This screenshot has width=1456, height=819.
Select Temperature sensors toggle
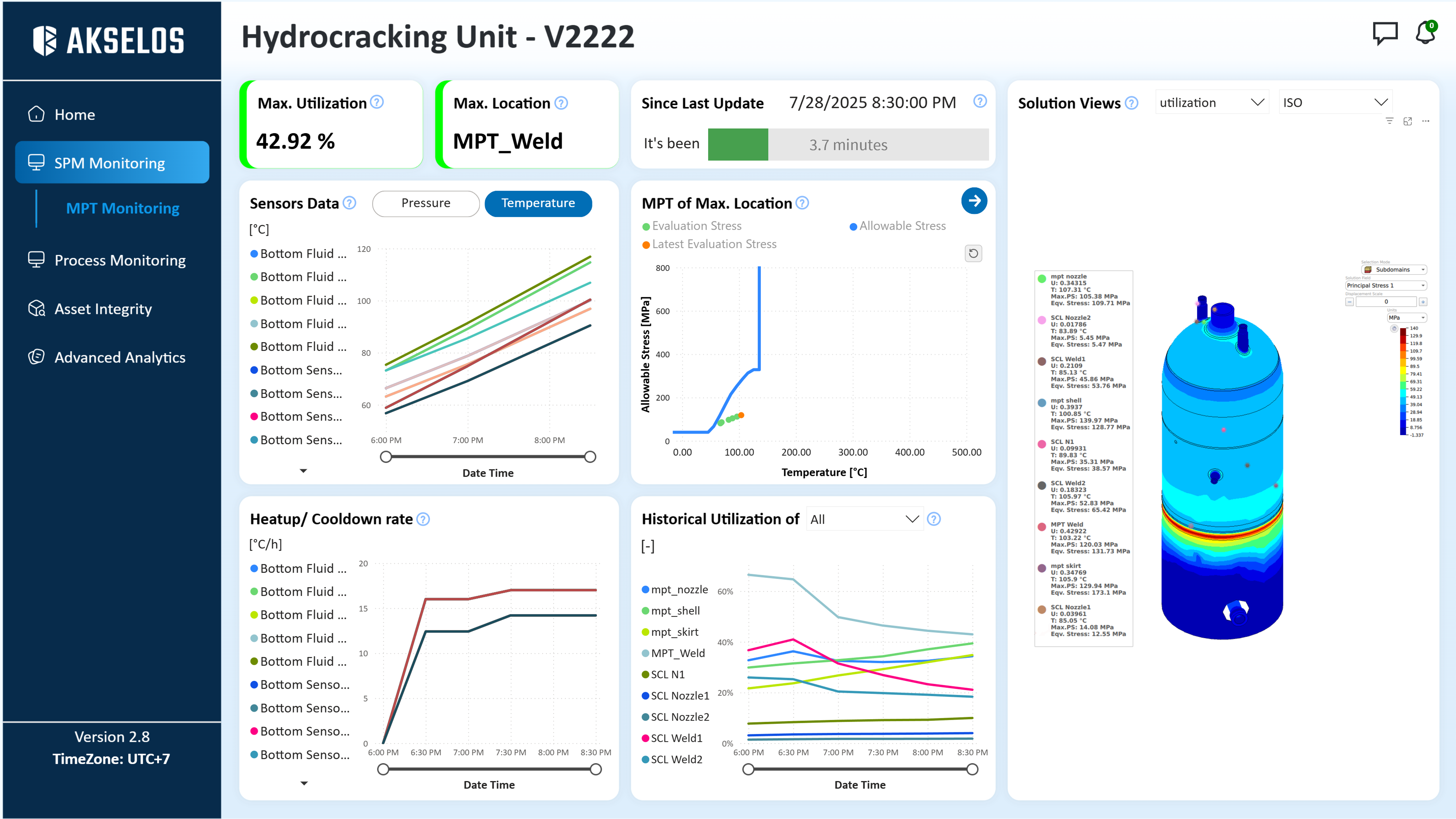point(538,204)
